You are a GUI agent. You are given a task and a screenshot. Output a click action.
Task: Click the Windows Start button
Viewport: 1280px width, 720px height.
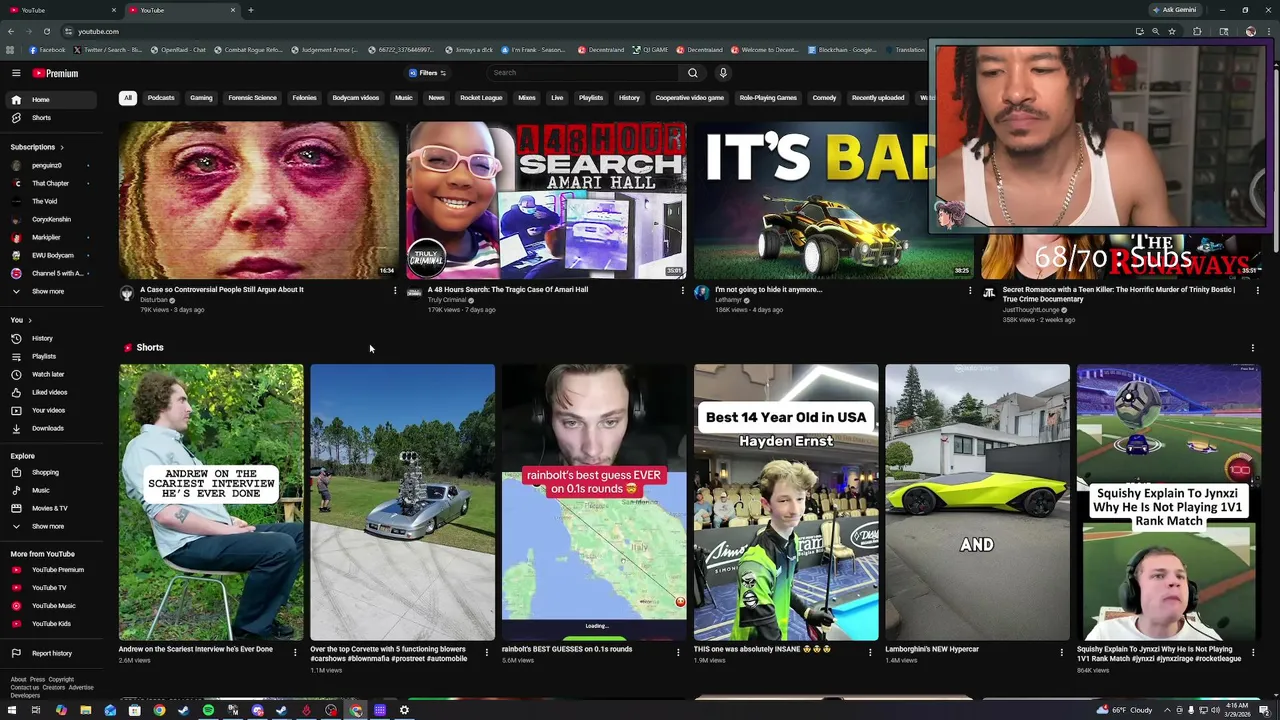tap(11, 710)
